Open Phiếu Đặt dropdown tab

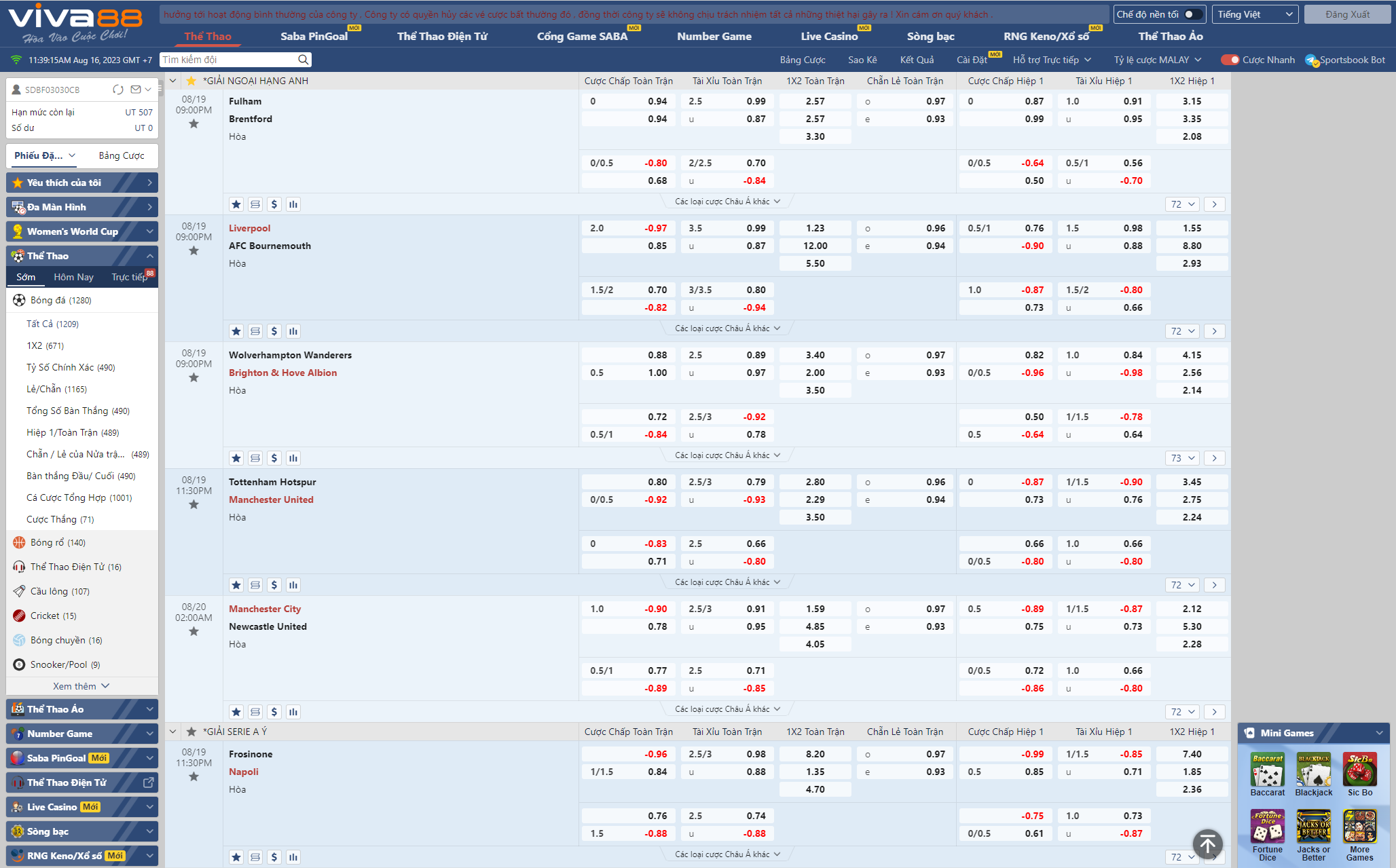tap(45, 155)
